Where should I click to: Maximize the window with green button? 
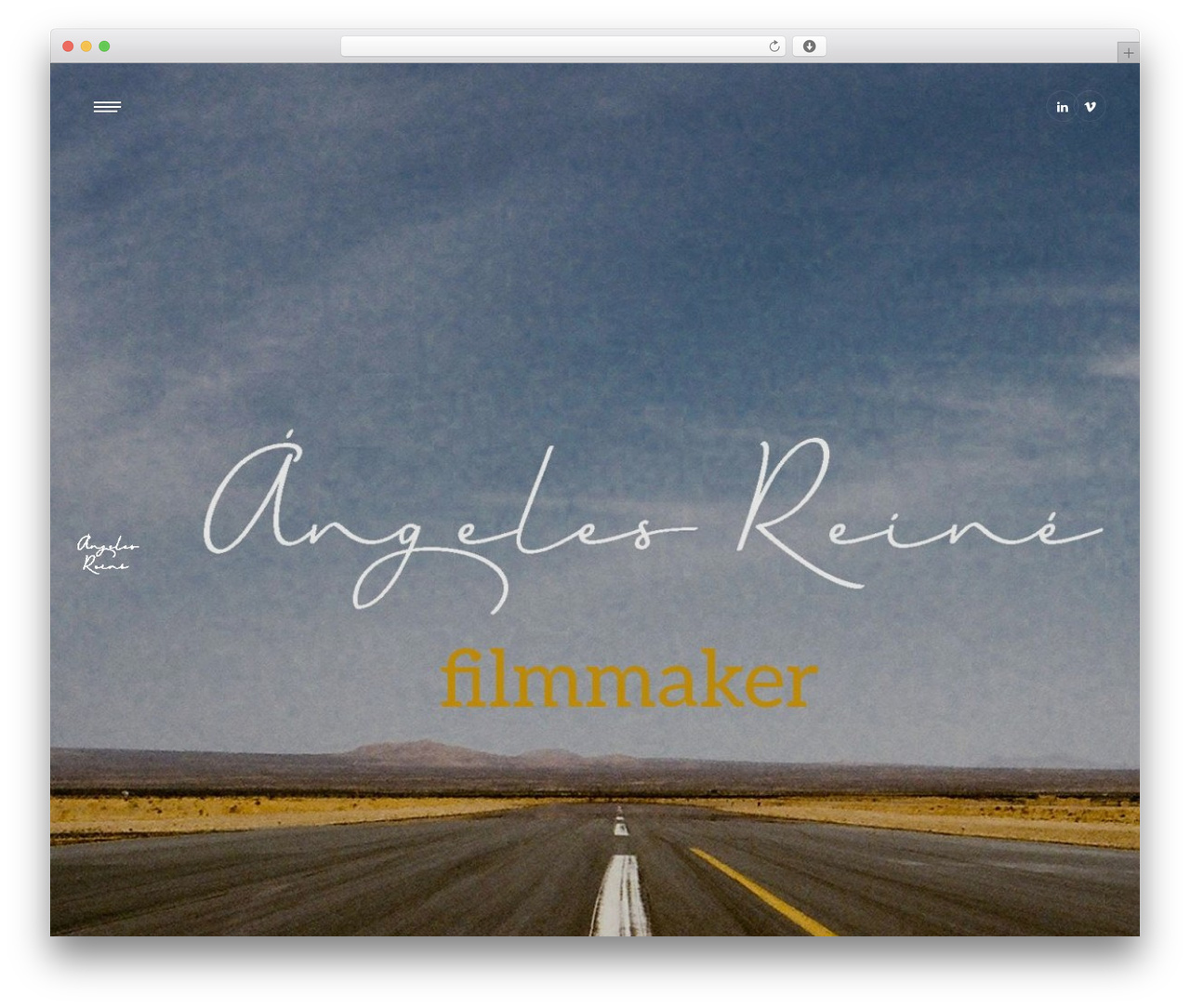pyautogui.click(x=104, y=46)
